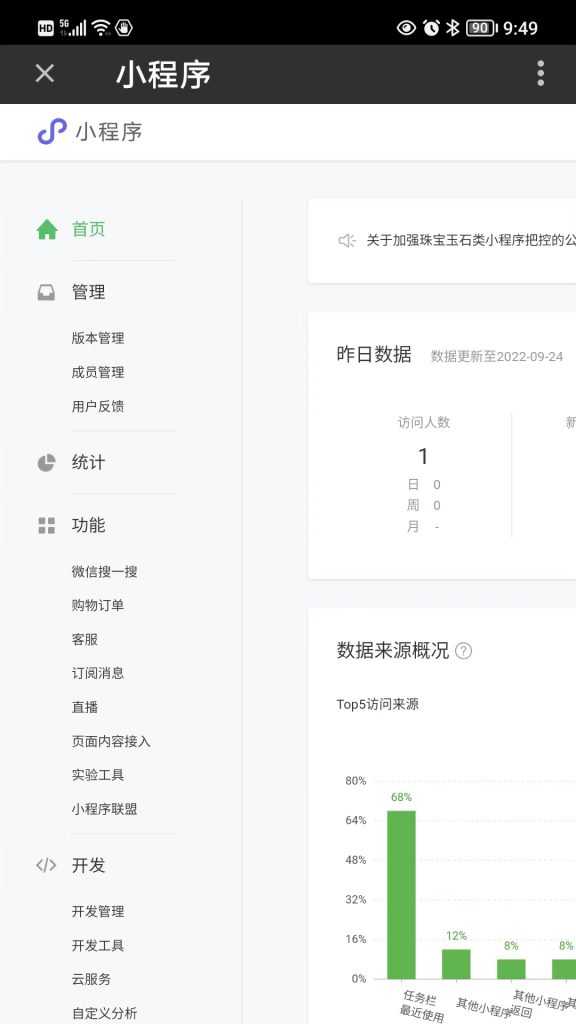Tap the battery indicator showing 90

coord(481,27)
